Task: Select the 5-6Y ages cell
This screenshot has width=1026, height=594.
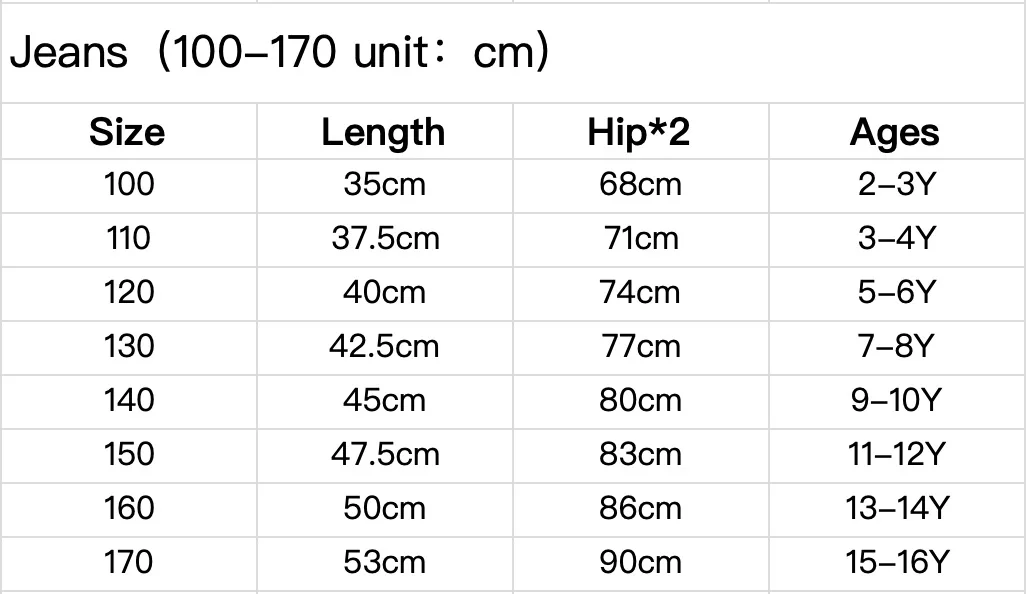Action: point(895,292)
